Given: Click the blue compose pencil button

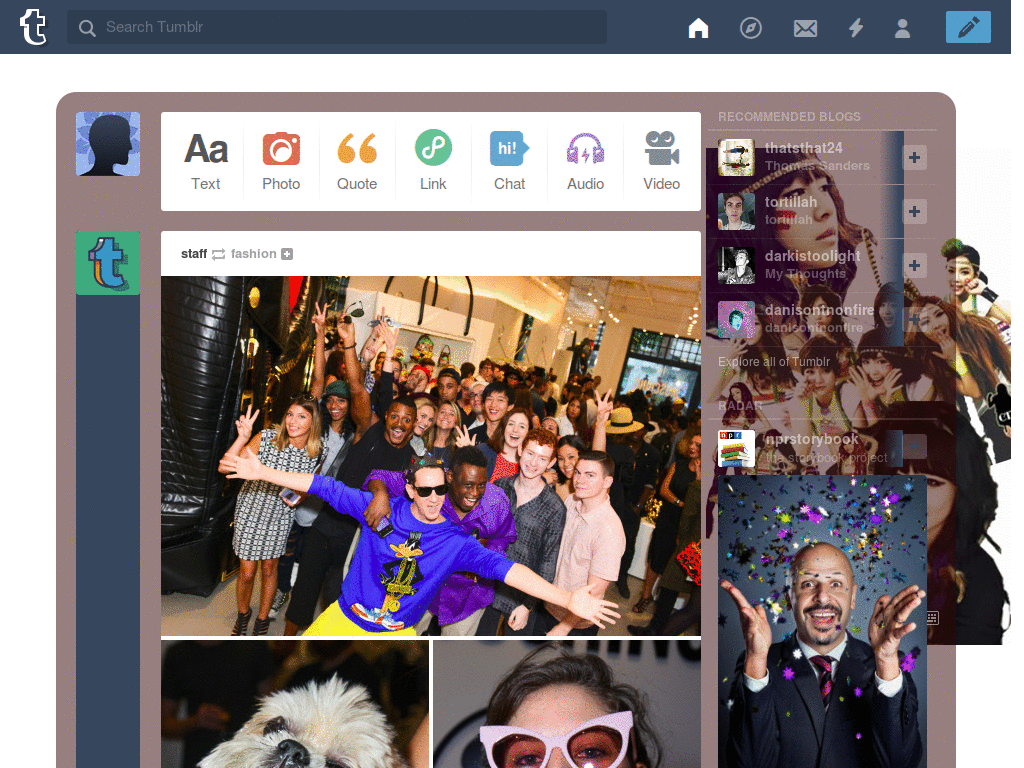Looking at the screenshot, I should 968,27.
